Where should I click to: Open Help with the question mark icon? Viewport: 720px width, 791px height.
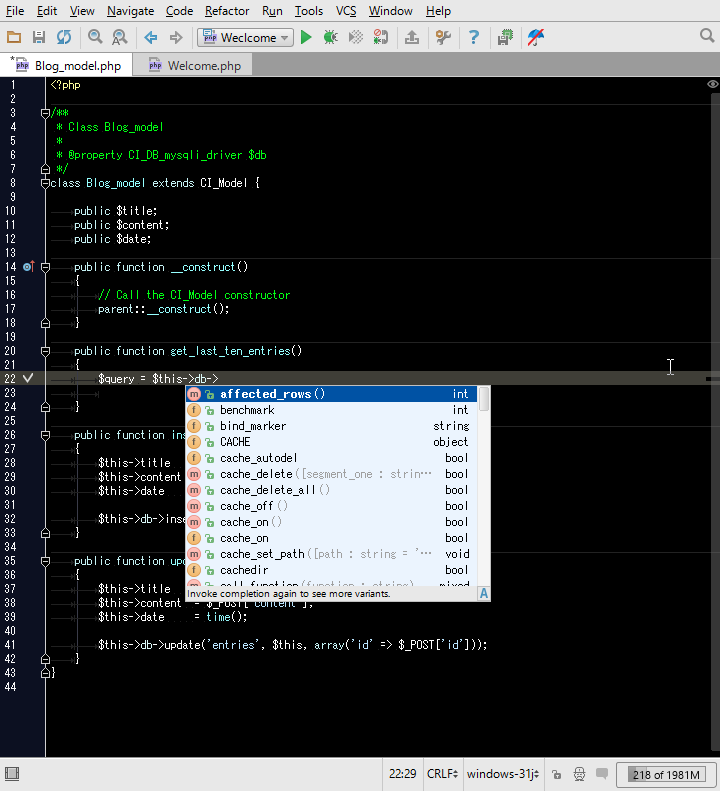coord(474,37)
